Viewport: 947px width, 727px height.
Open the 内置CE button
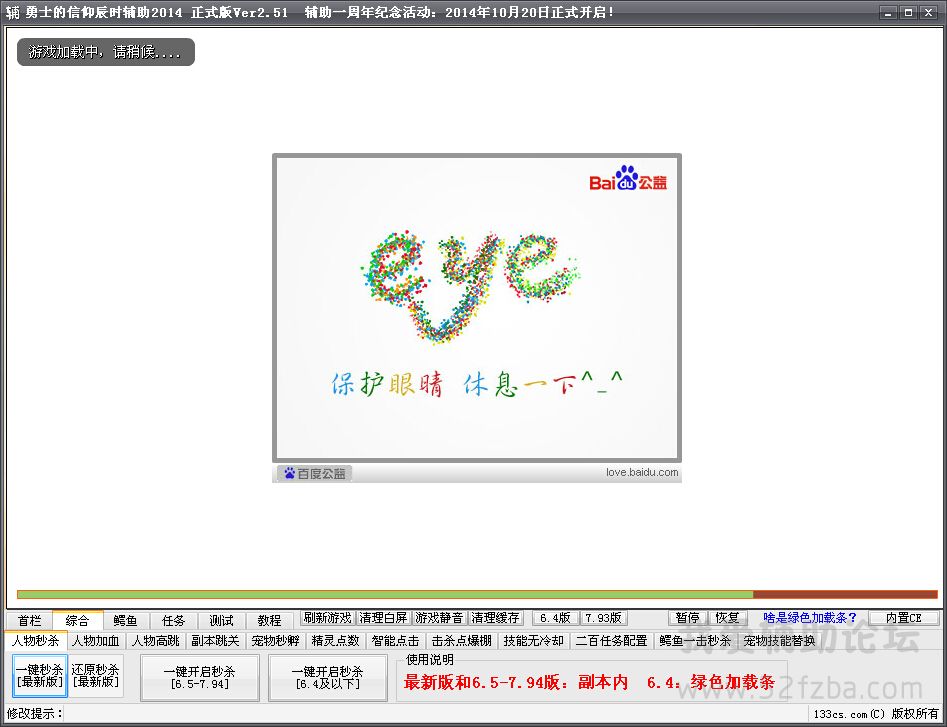(903, 618)
